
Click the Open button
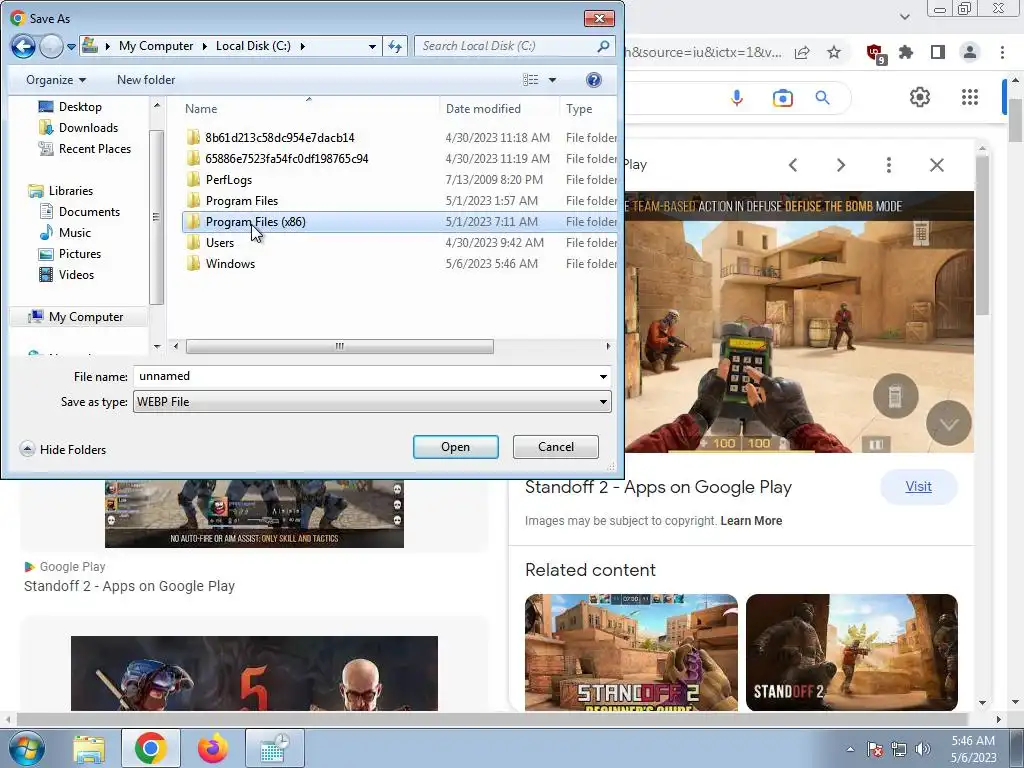tap(455, 447)
